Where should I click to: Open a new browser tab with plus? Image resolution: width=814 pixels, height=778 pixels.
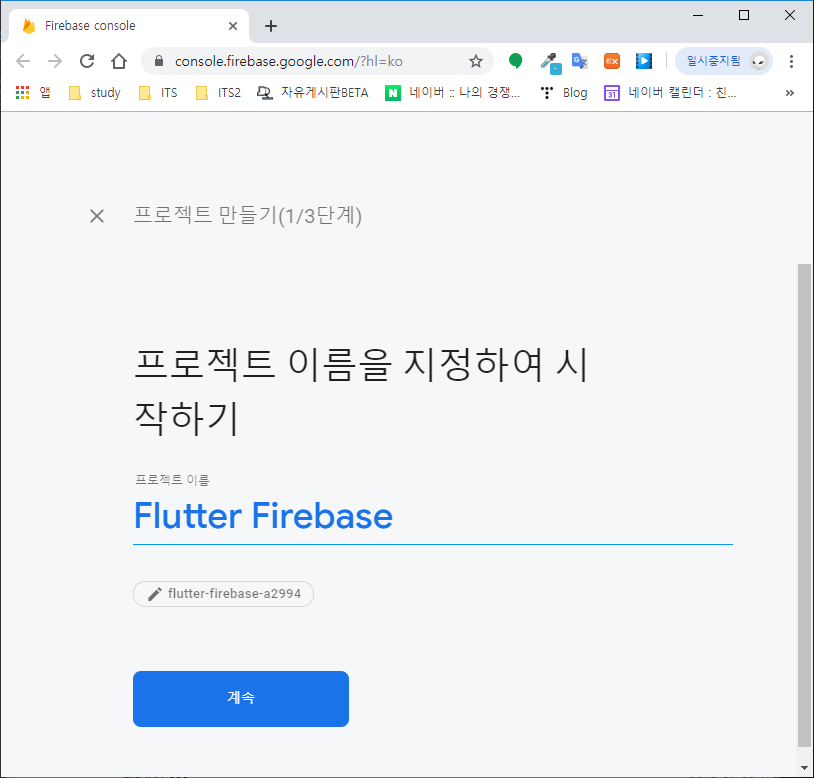(x=270, y=26)
